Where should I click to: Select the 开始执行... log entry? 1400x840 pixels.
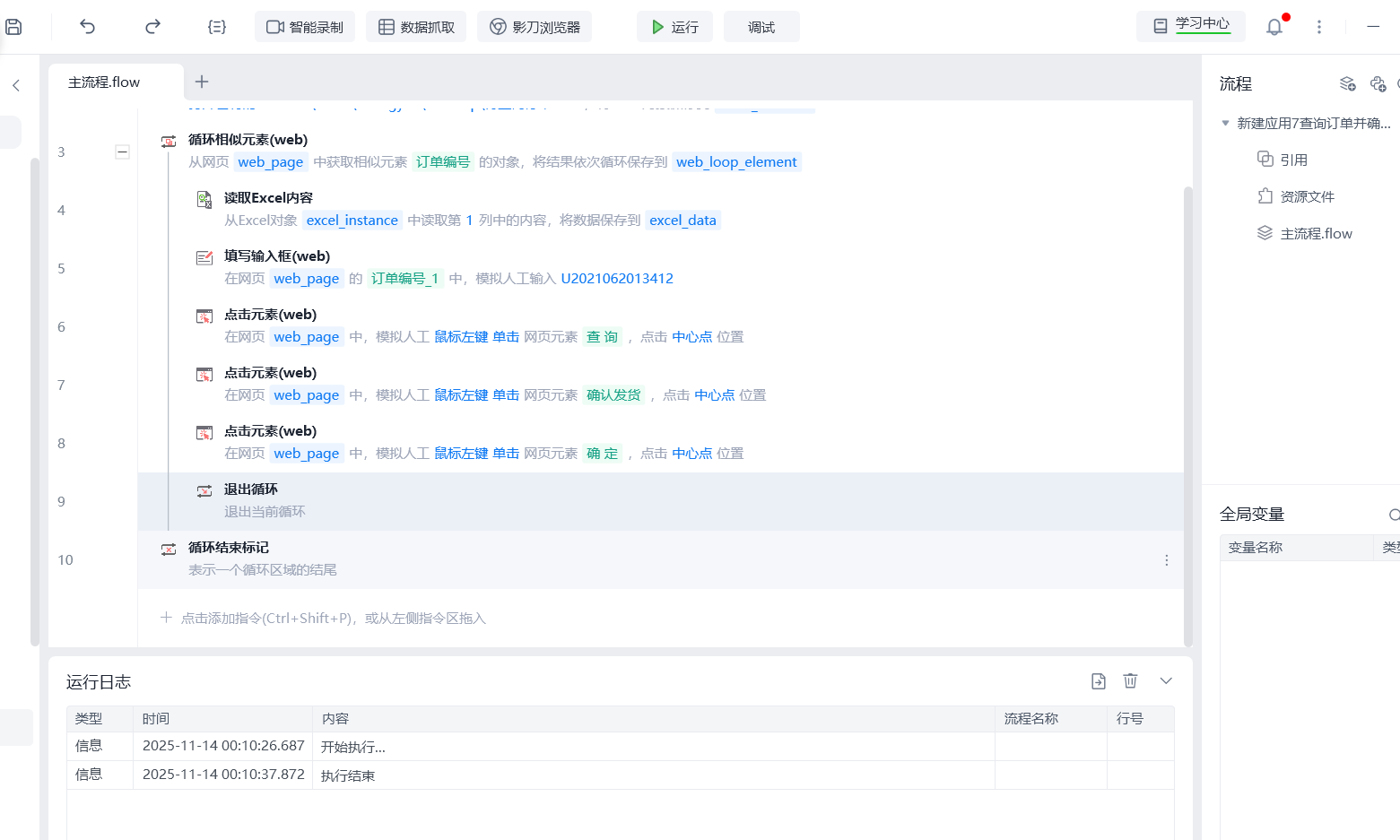[x=621, y=747]
